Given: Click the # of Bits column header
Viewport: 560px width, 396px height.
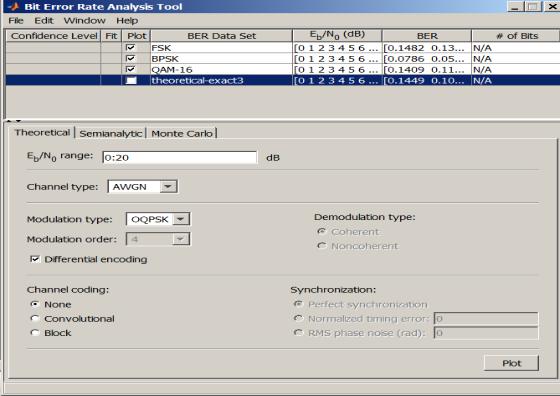Looking at the screenshot, I should (516, 36).
